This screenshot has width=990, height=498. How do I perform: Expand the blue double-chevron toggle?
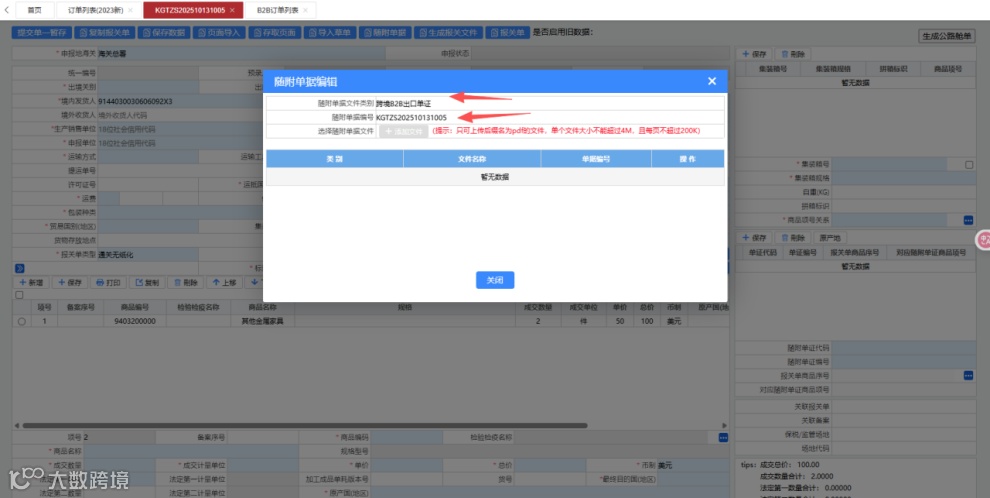pos(20,268)
